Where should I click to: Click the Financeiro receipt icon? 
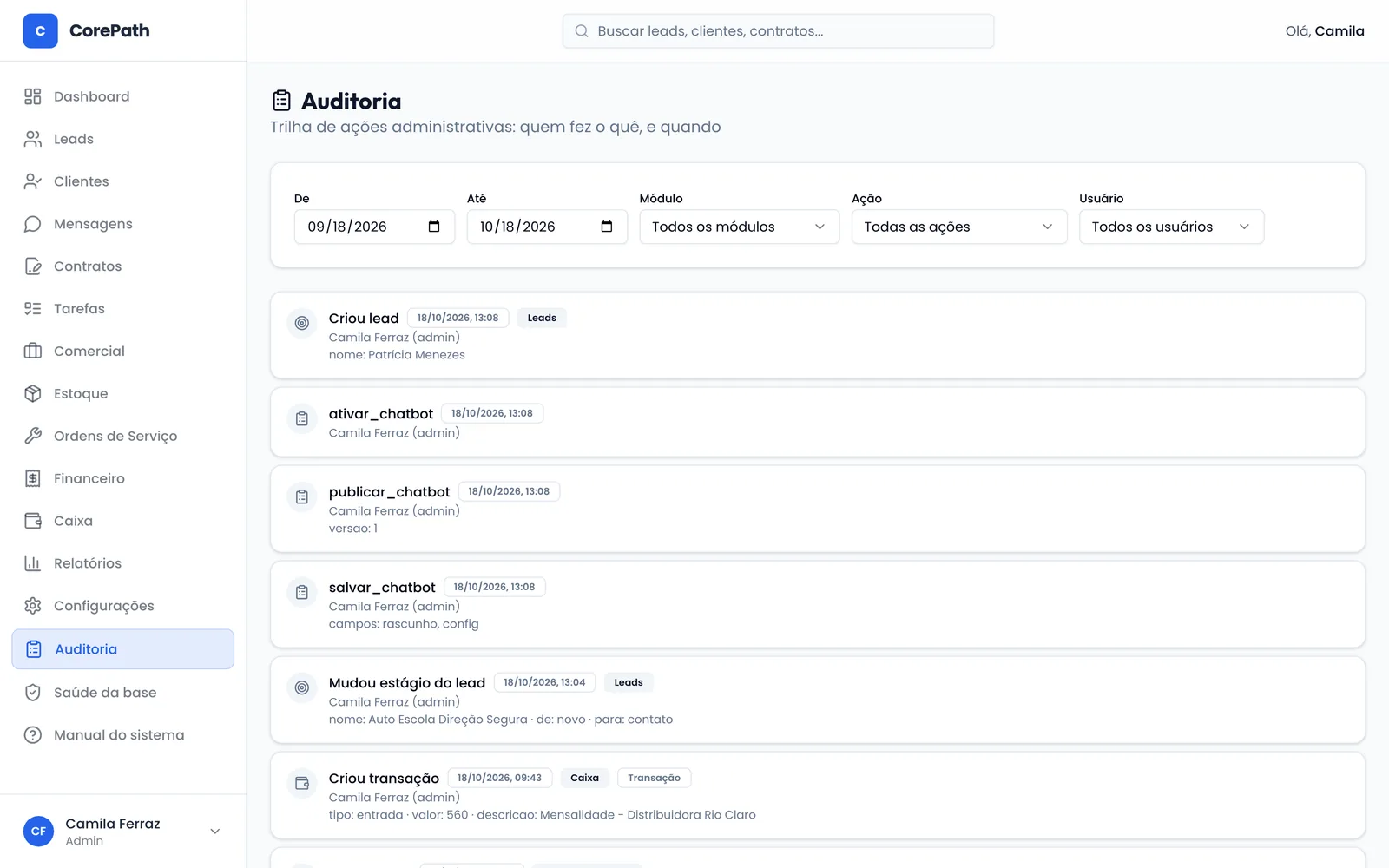33,478
